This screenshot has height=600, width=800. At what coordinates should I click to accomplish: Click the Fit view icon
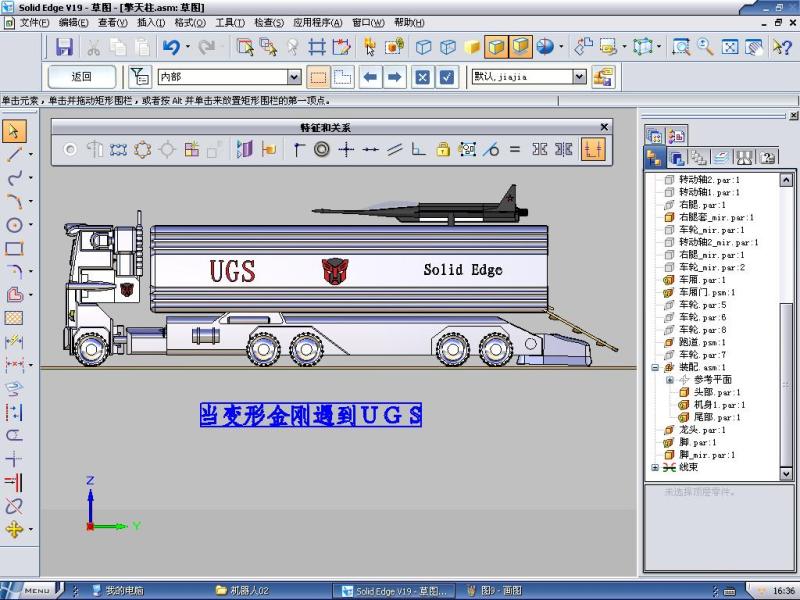[730, 47]
